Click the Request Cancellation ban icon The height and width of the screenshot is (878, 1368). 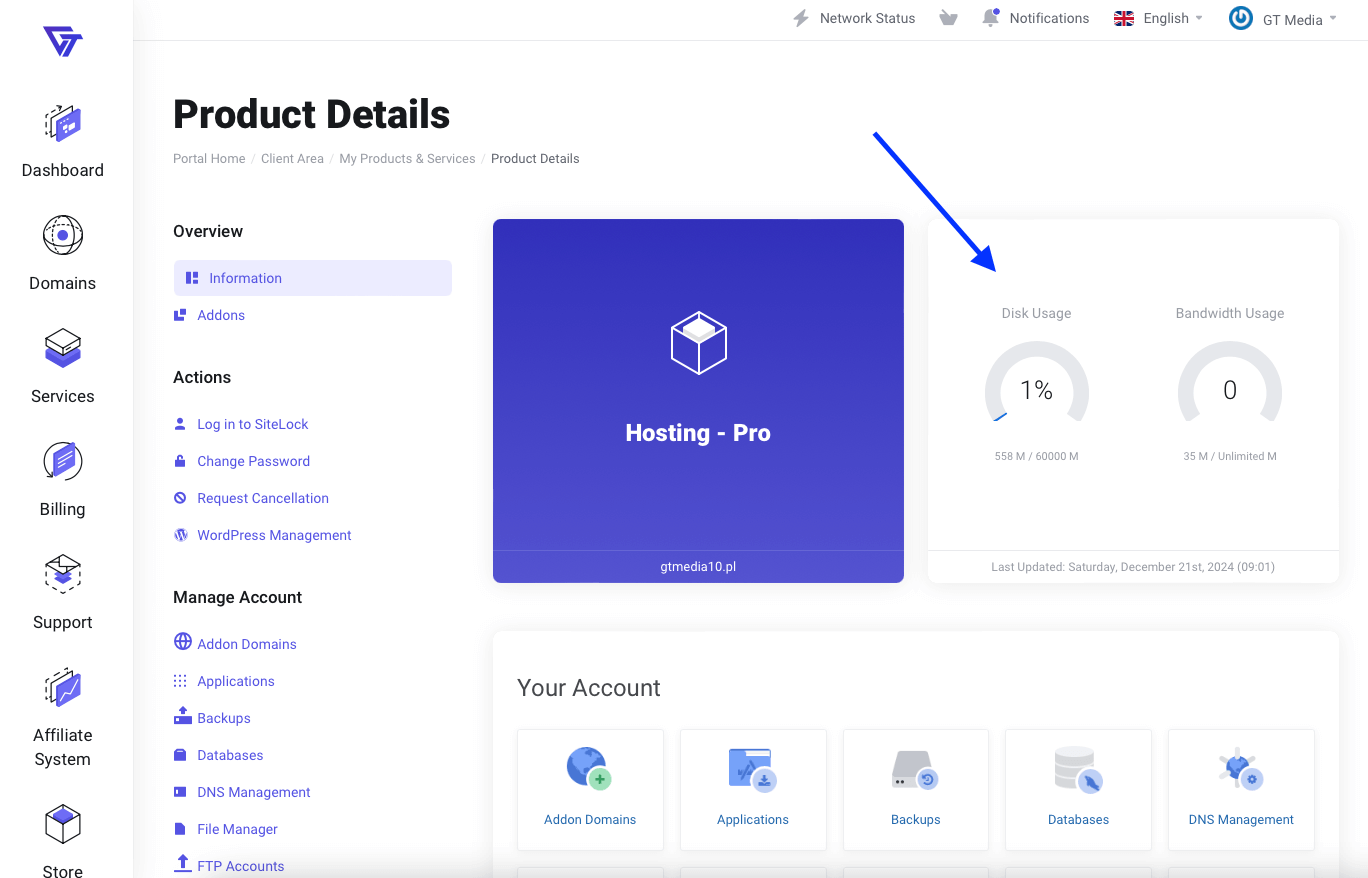(180, 498)
